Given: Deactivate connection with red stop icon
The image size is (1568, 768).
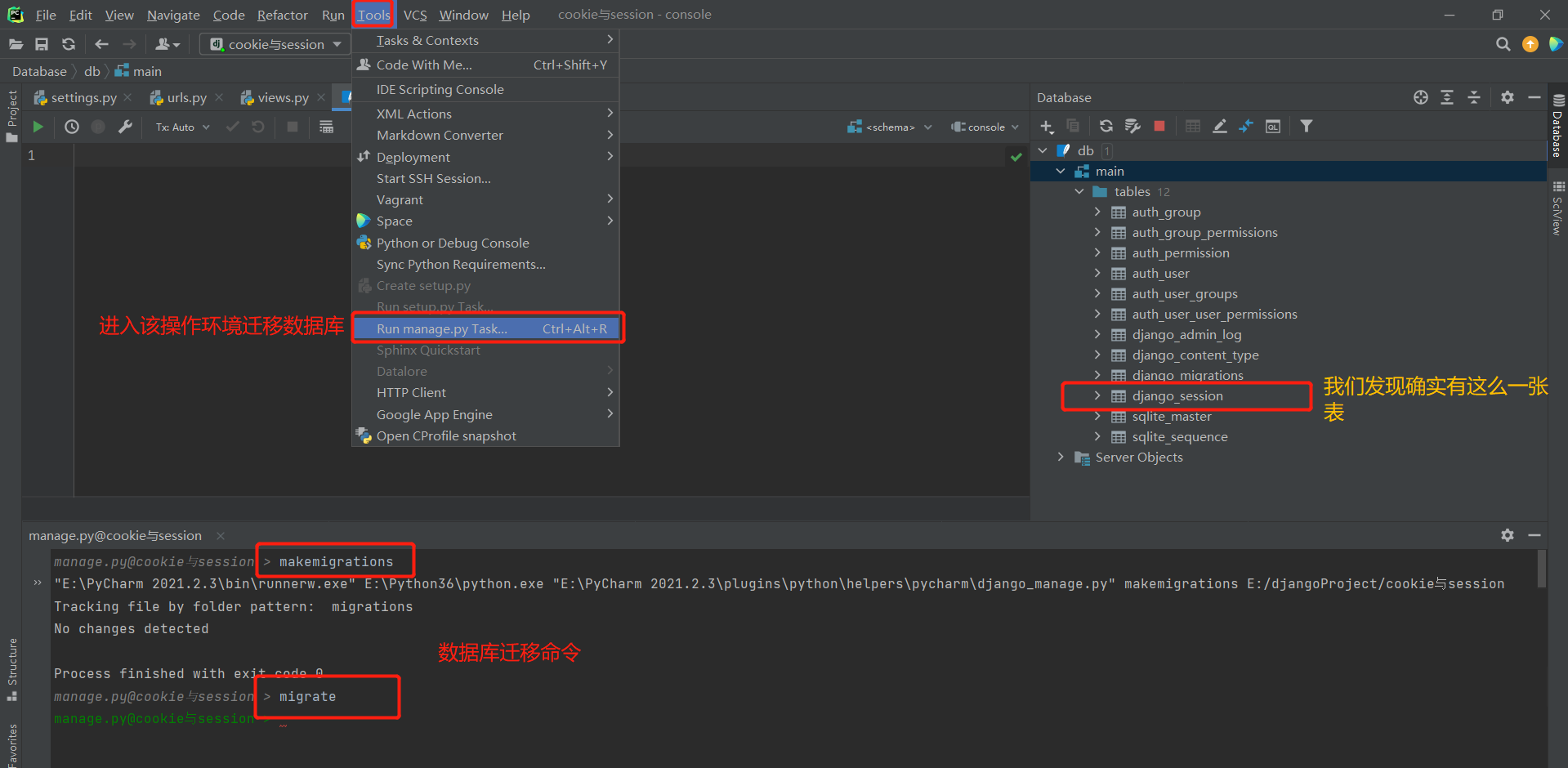Looking at the screenshot, I should click(1159, 126).
